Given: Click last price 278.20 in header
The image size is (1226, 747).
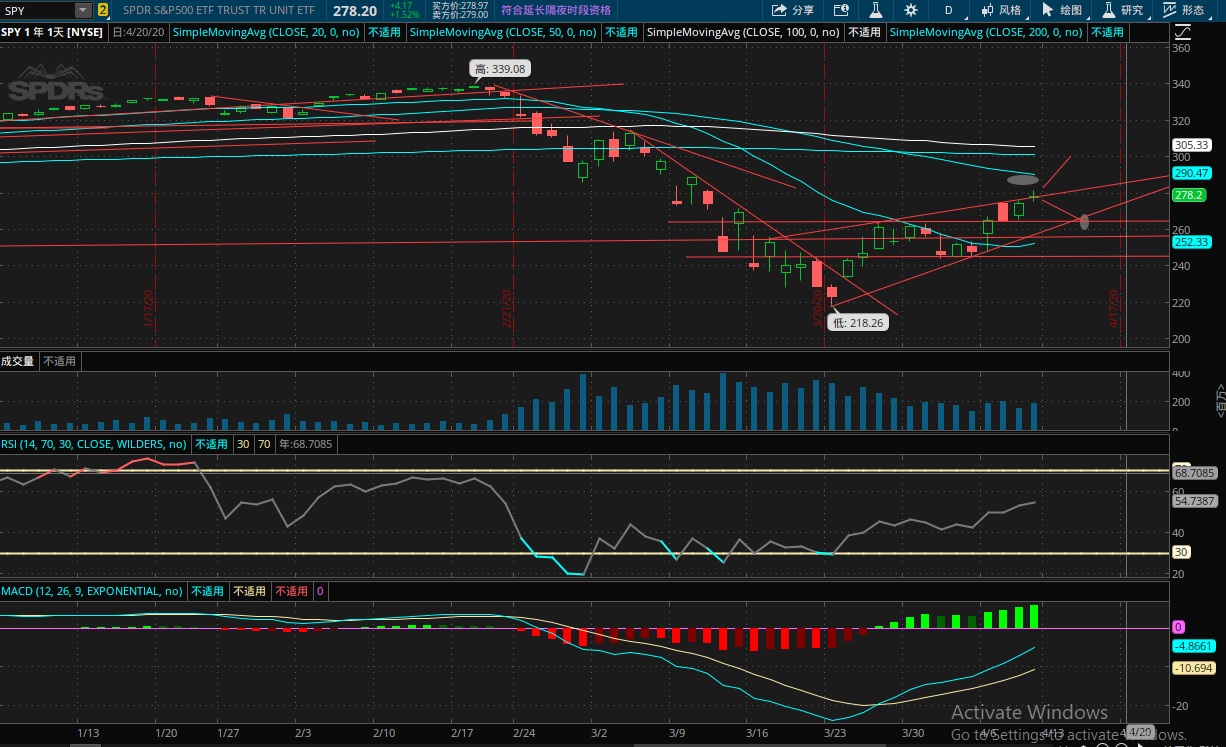Looking at the screenshot, I should point(355,10).
